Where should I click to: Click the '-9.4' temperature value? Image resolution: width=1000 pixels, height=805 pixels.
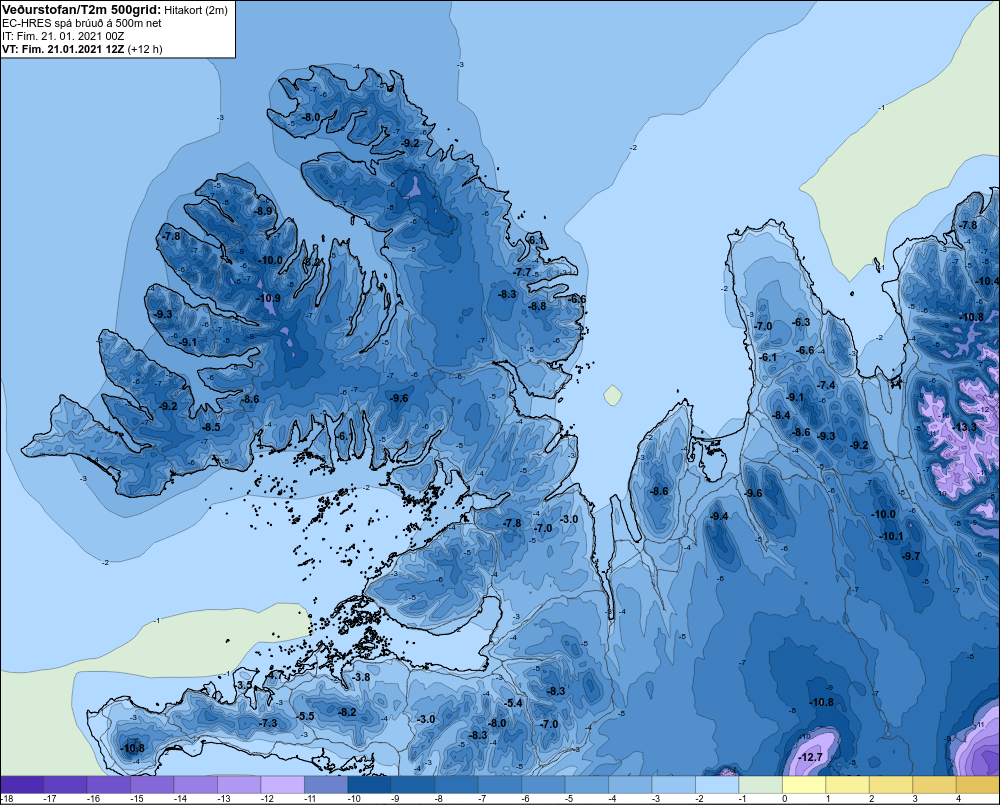click(x=719, y=516)
